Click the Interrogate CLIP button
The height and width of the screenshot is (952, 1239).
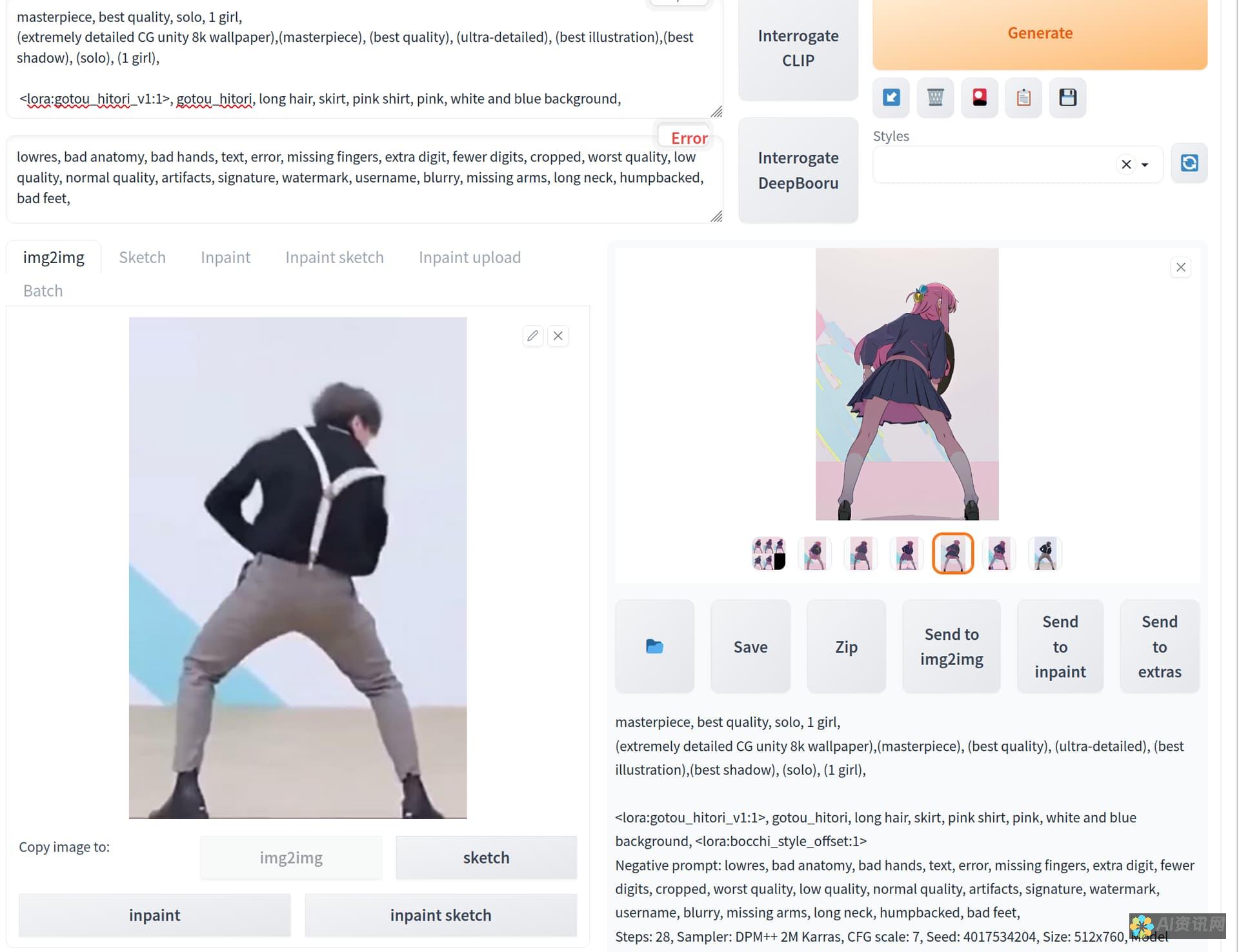[x=798, y=47]
